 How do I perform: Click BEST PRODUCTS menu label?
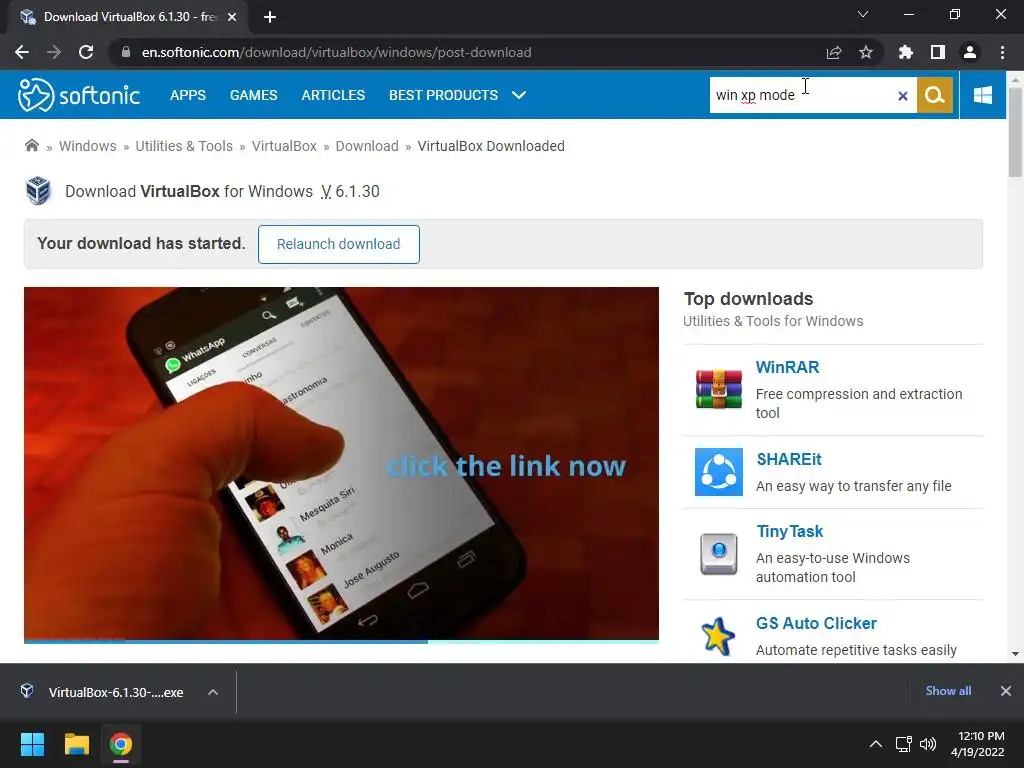click(443, 95)
